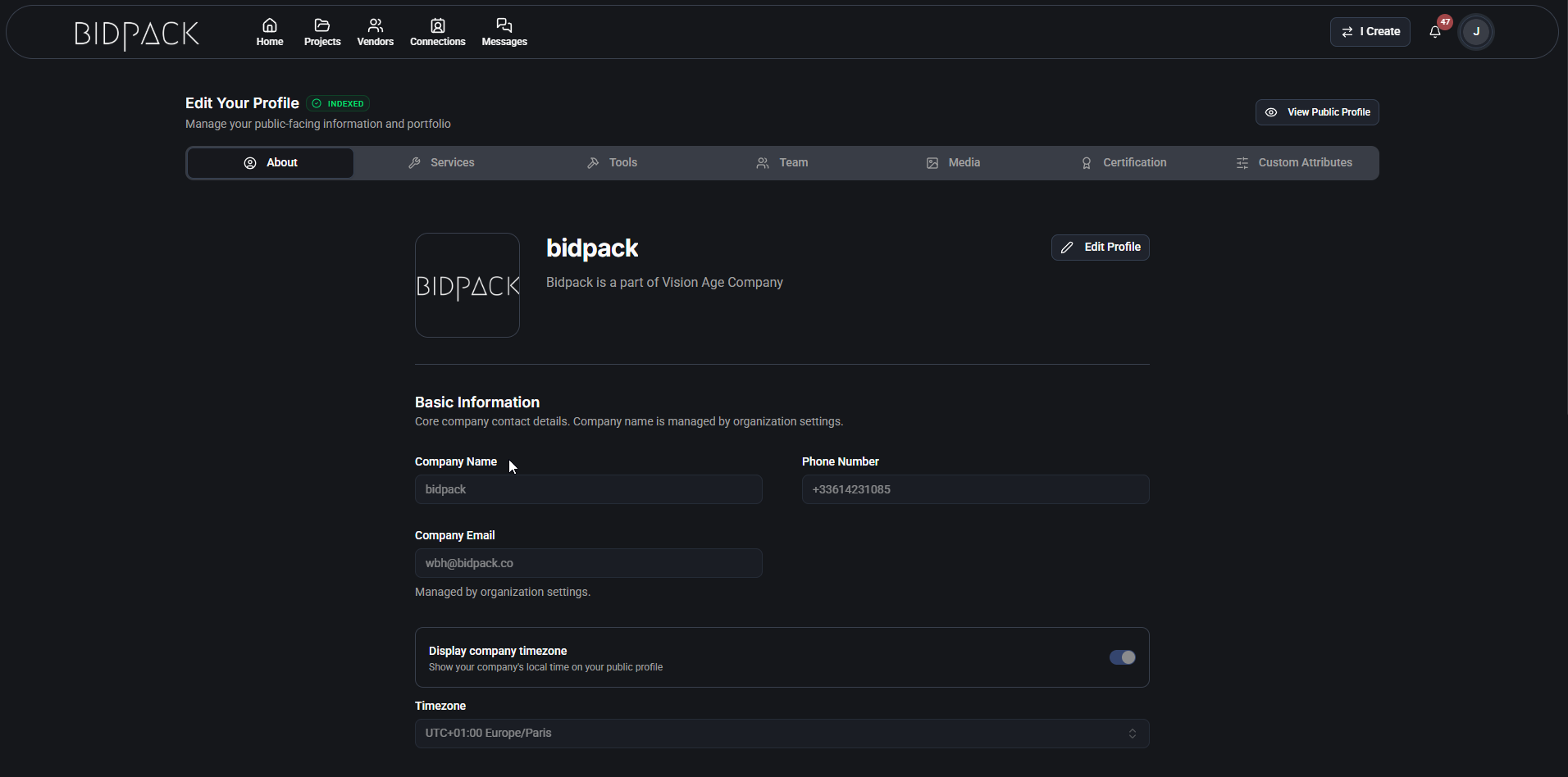Click the J avatar circle
Viewport: 1568px width, 777px height.
pos(1475,31)
